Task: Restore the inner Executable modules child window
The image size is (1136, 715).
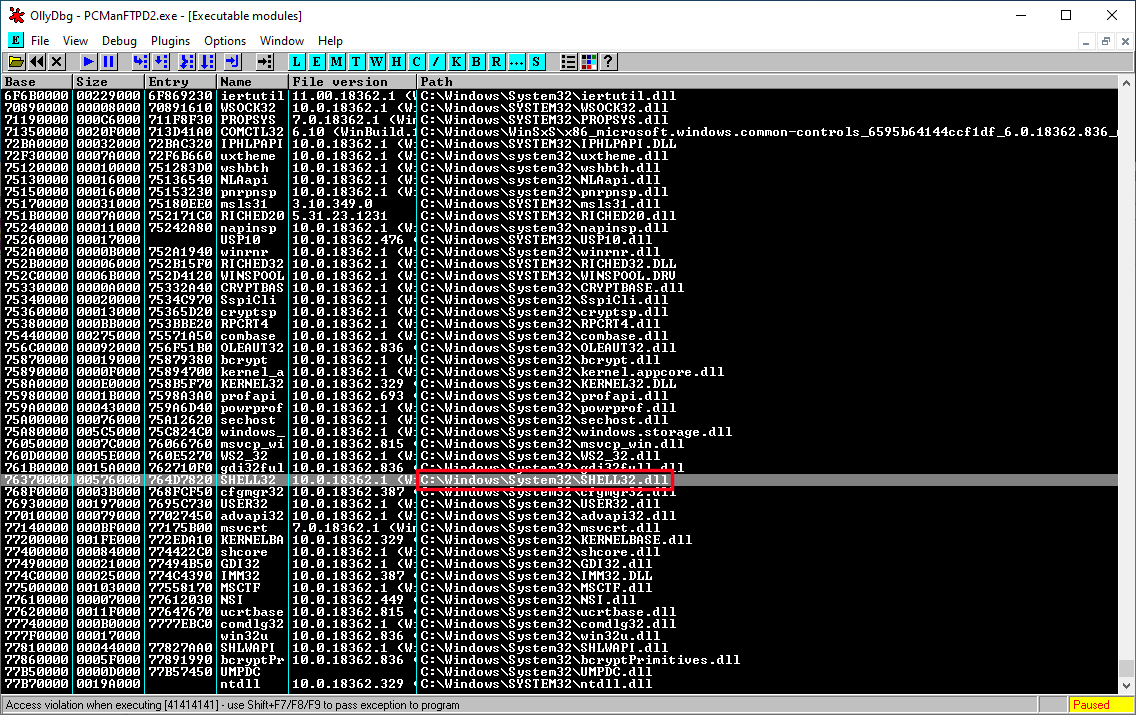Action: [x=1106, y=41]
